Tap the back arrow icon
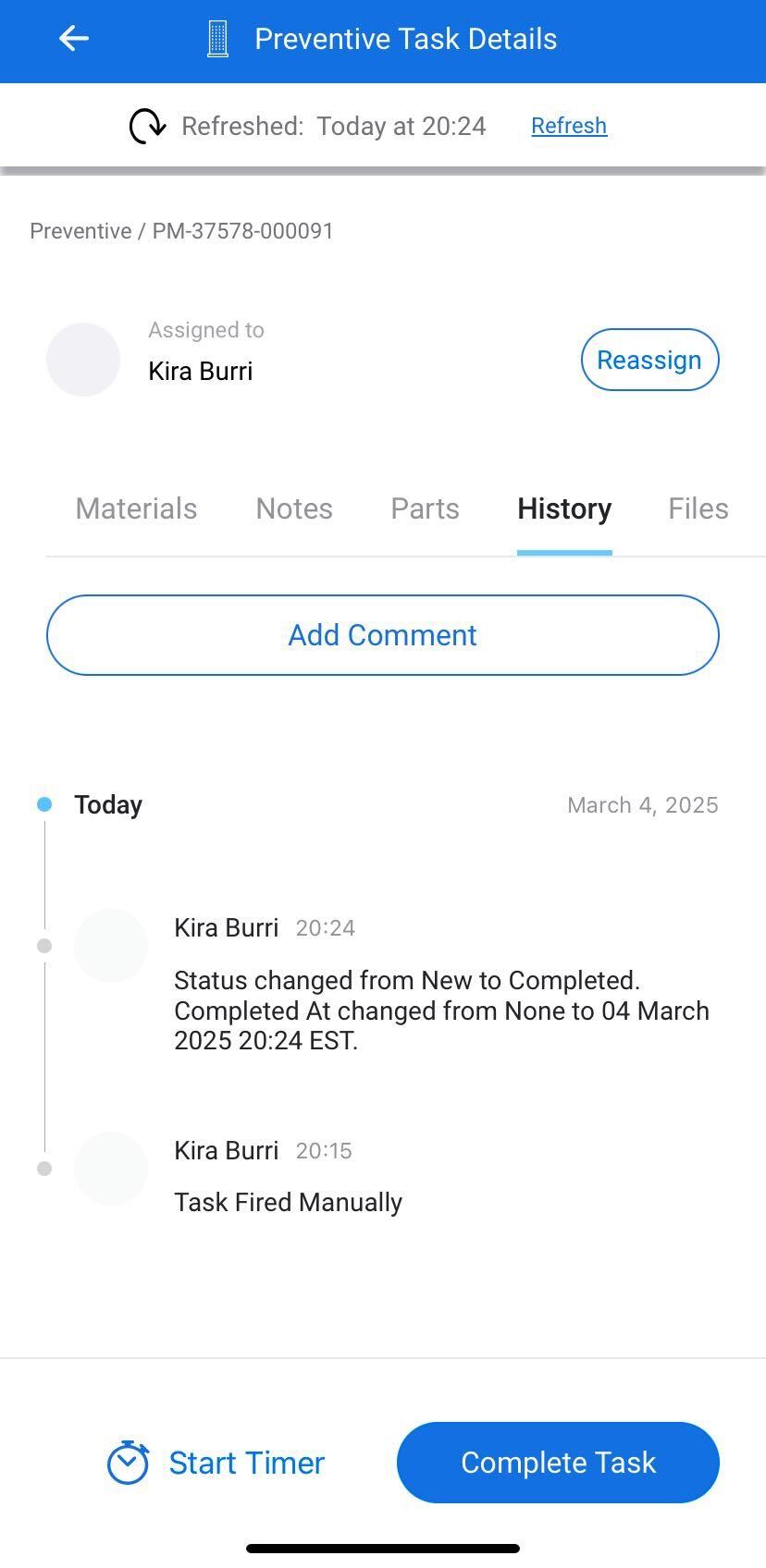This screenshot has width=766, height=1568. (x=74, y=39)
